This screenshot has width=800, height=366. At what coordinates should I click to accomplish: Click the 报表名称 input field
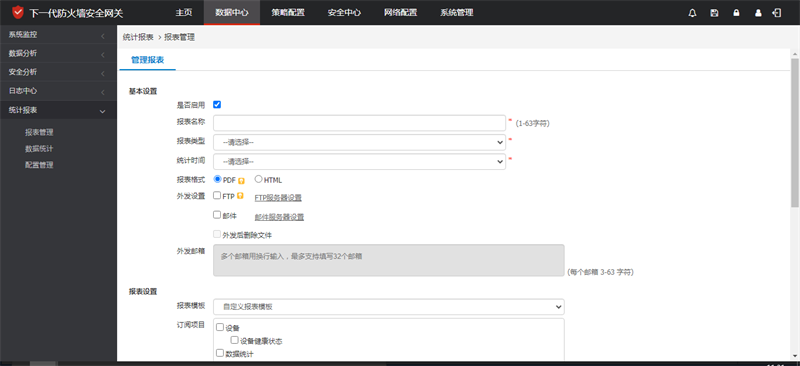pos(360,123)
